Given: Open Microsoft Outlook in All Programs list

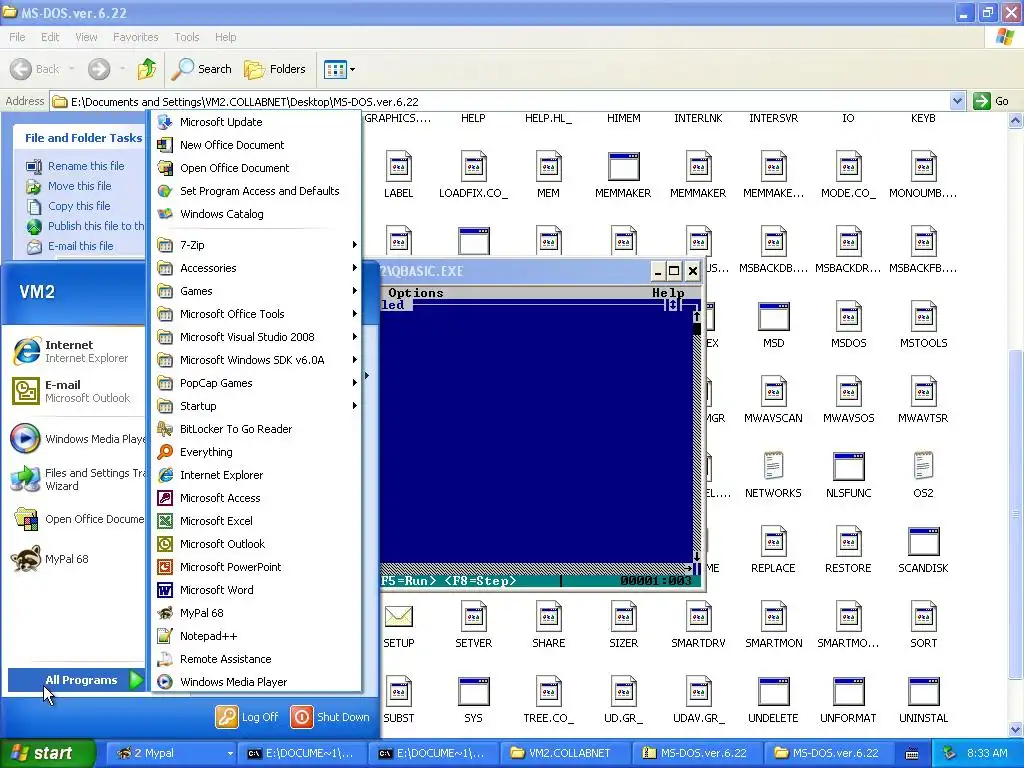Looking at the screenshot, I should click(x=256, y=544).
